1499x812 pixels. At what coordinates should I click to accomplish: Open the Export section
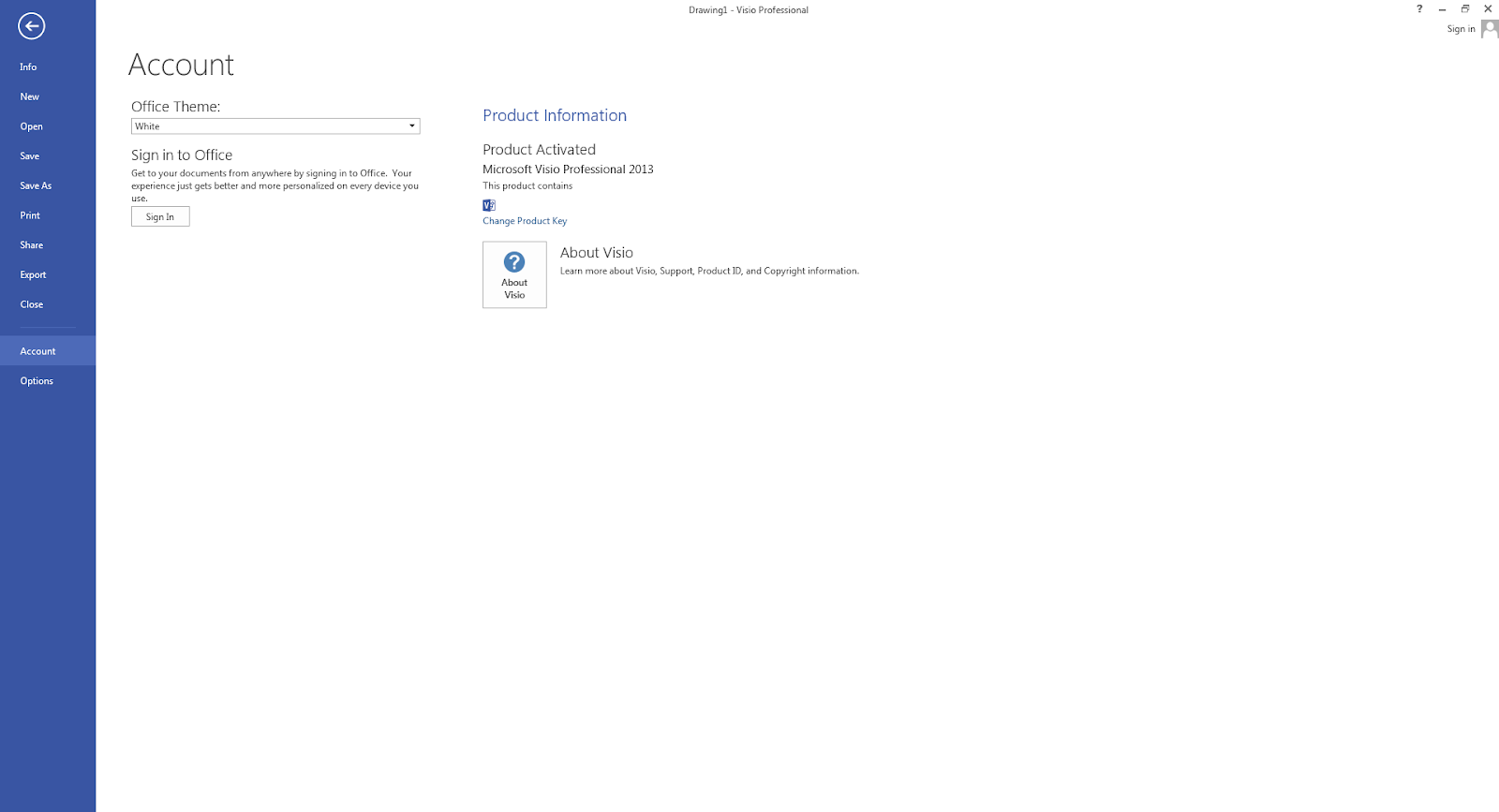[x=48, y=275]
